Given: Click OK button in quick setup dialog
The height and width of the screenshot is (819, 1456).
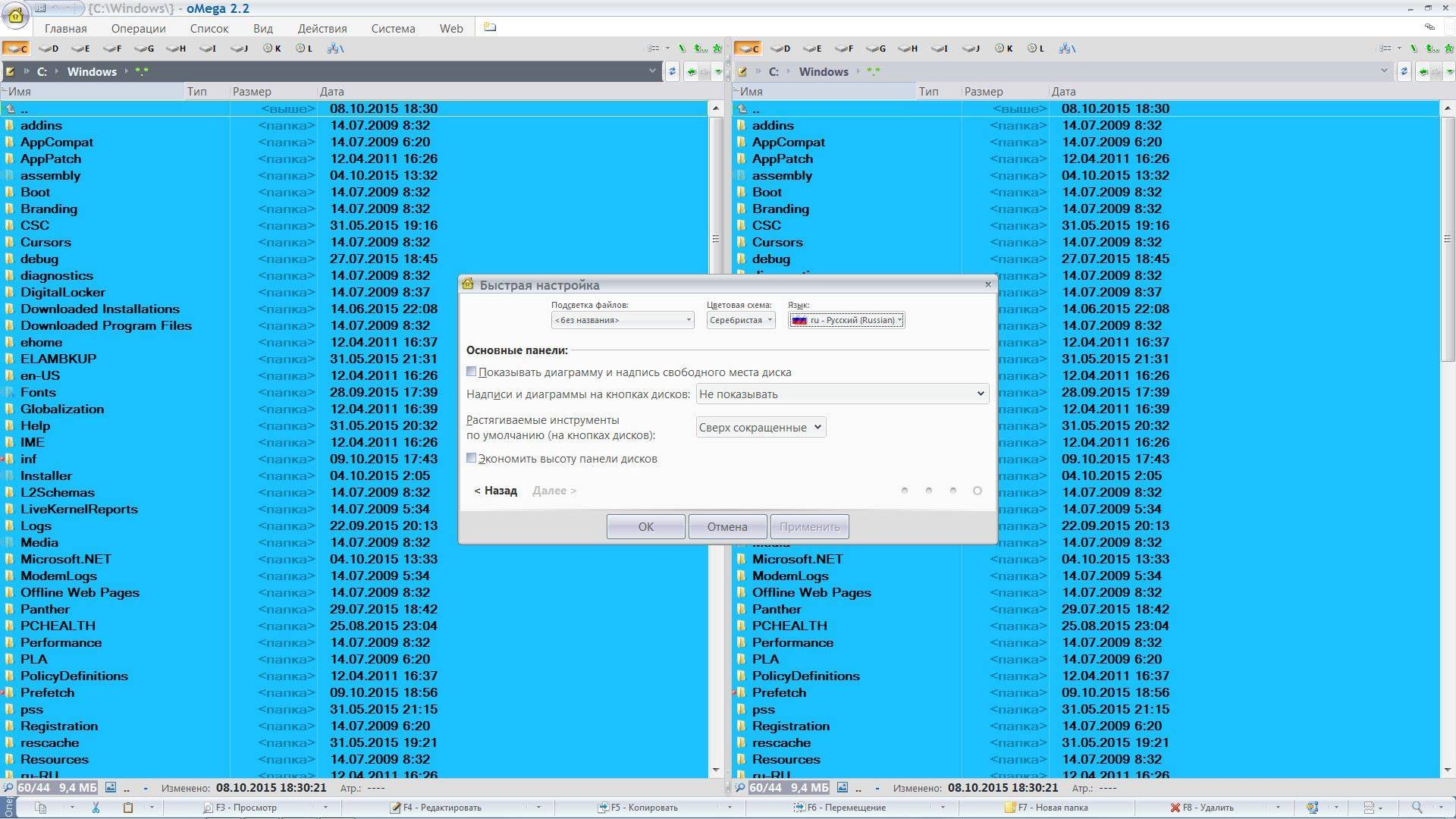Looking at the screenshot, I should click(645, 526).
